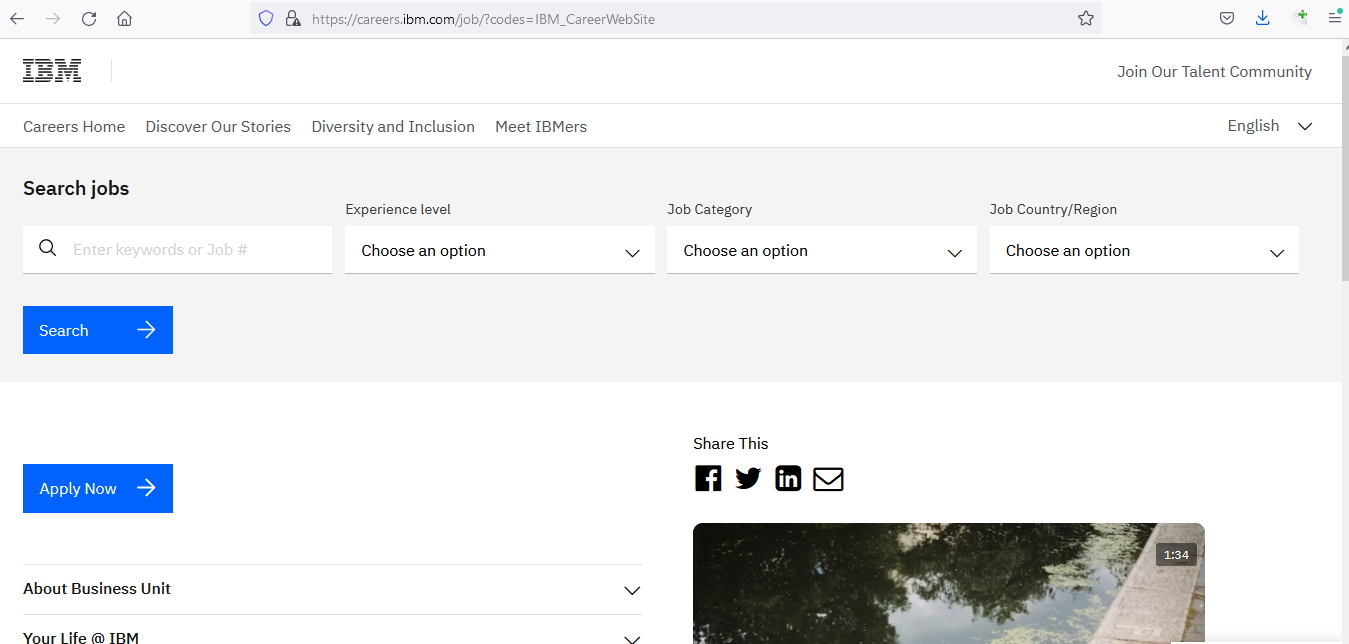Screen dimensions: 1349x644
Task: Open the Job Country/Region dropdown
Action: [1144, 250]
